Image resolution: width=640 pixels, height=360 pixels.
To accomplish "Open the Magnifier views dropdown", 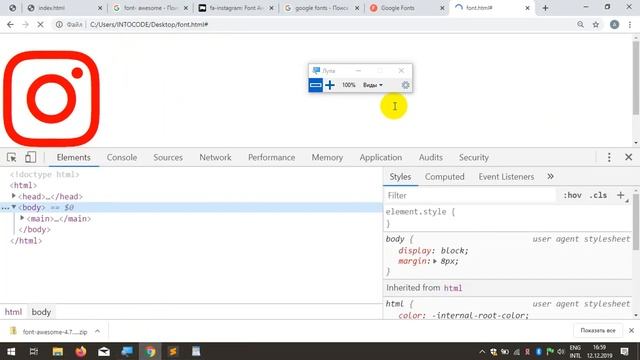I will (x=373, y=85).
